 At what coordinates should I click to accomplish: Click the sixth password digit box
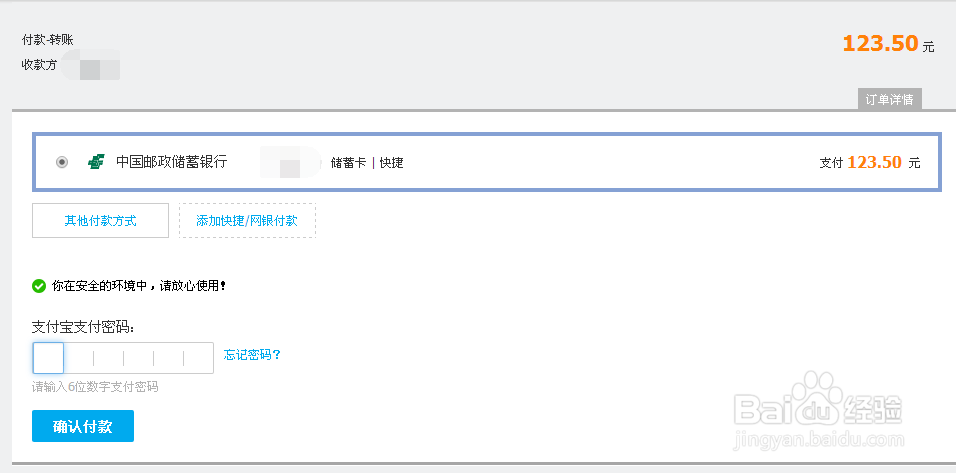(x=199, y=358)
